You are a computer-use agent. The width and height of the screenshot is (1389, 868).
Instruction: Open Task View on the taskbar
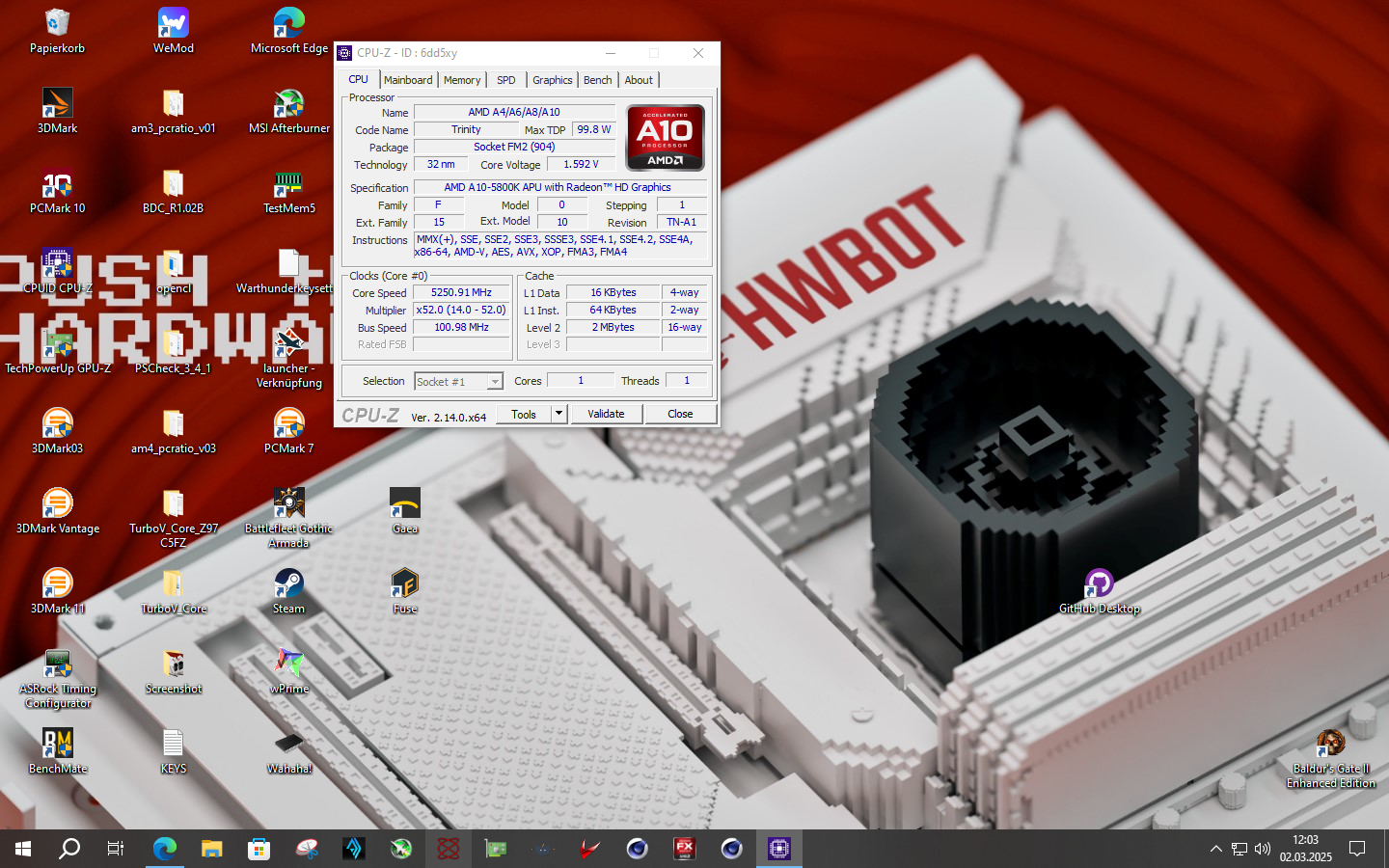point(116,849)
